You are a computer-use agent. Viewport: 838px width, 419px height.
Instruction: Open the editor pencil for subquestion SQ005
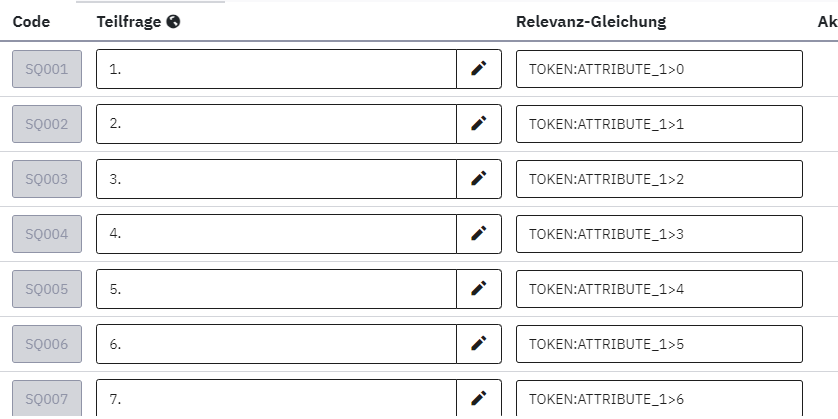click(x=479, y=289)
